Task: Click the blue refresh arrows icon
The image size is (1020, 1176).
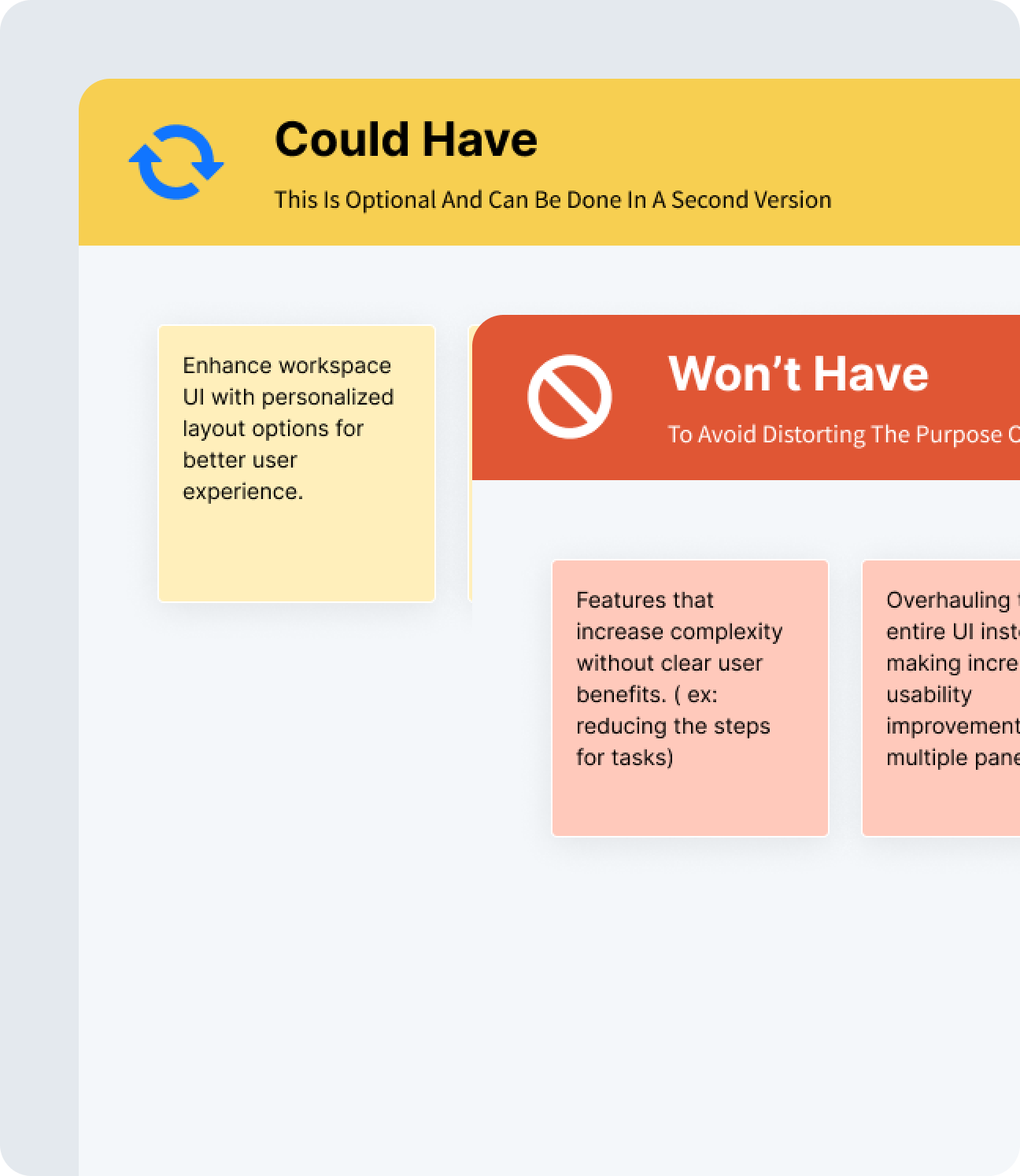Action: coord(176,162)
